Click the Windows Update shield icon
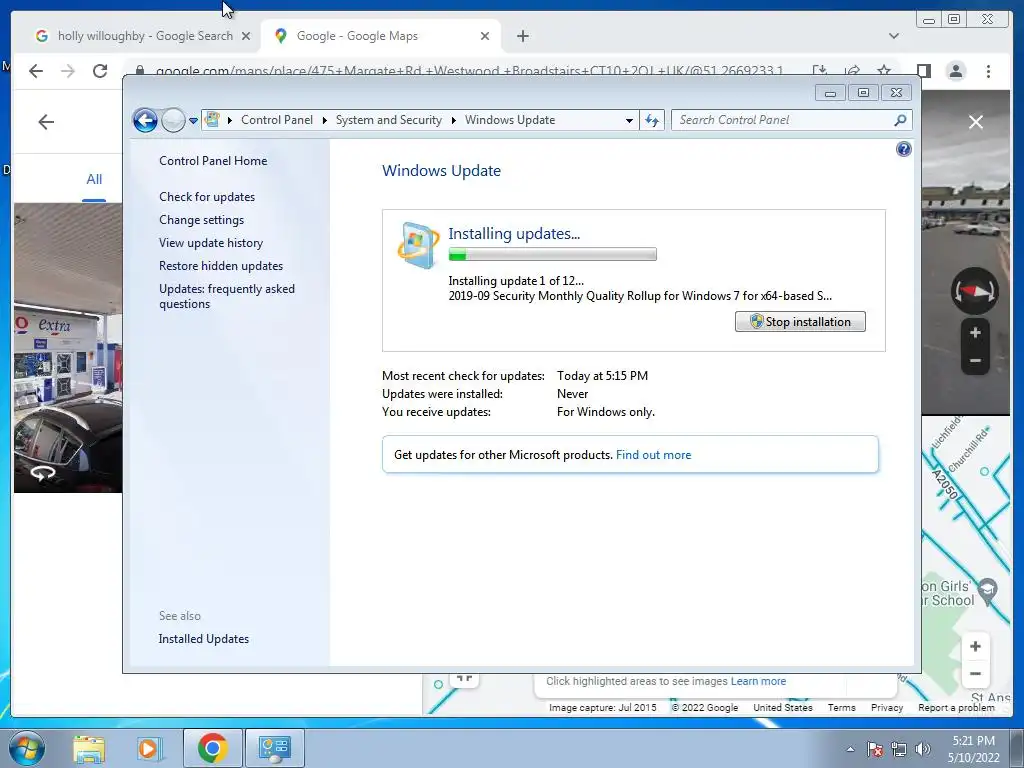The height and width of the screenshot is (768, 1024). coord(418,246)
